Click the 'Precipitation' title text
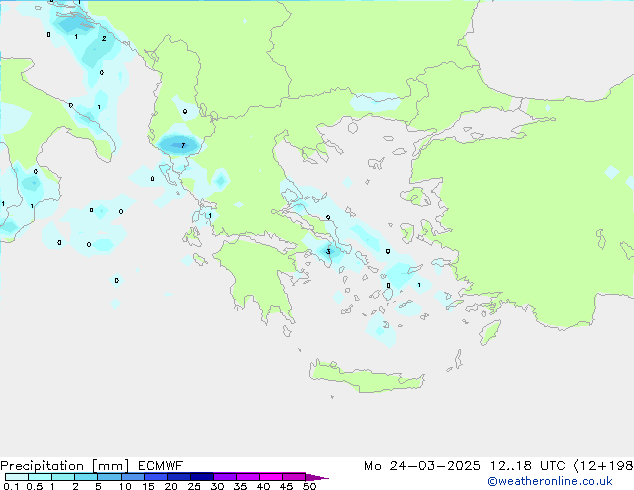Viewport: 634px width, 490px height. tap(42, 466)
